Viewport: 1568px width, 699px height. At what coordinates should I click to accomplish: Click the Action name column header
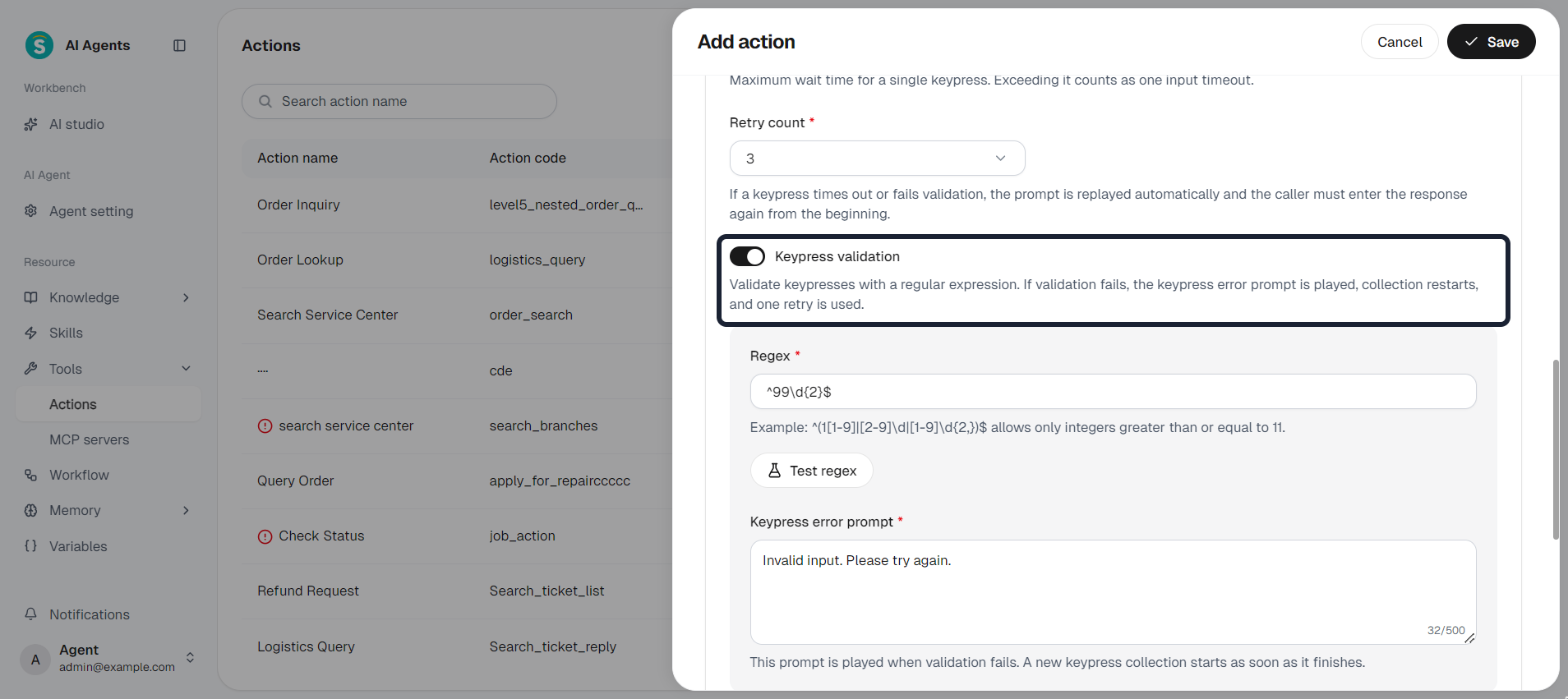tap(297, 158)
